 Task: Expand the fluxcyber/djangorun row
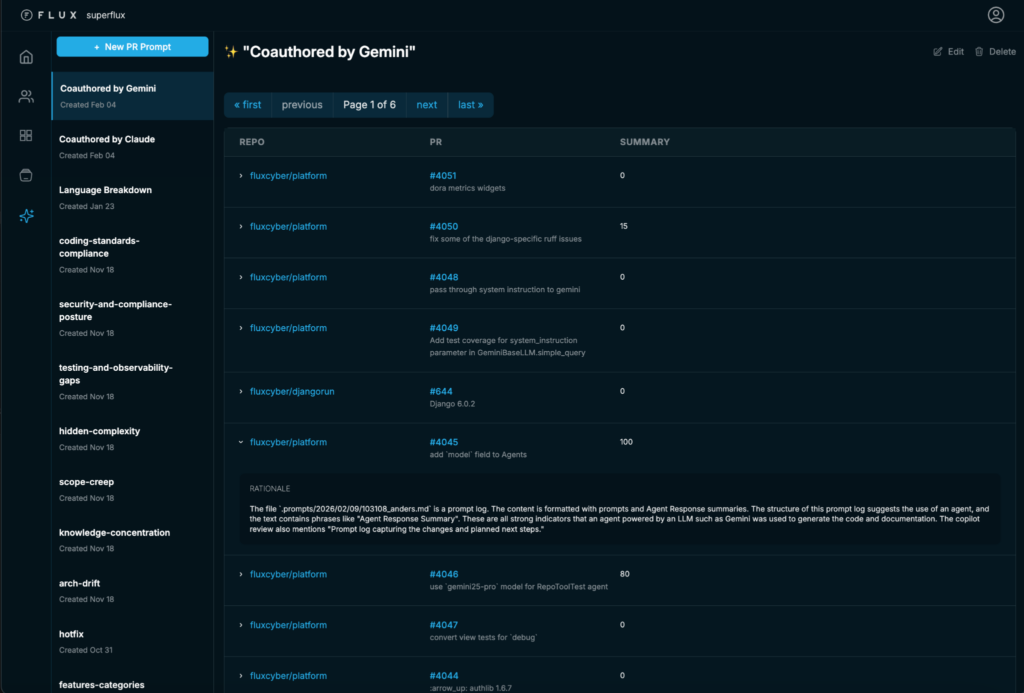241,392
